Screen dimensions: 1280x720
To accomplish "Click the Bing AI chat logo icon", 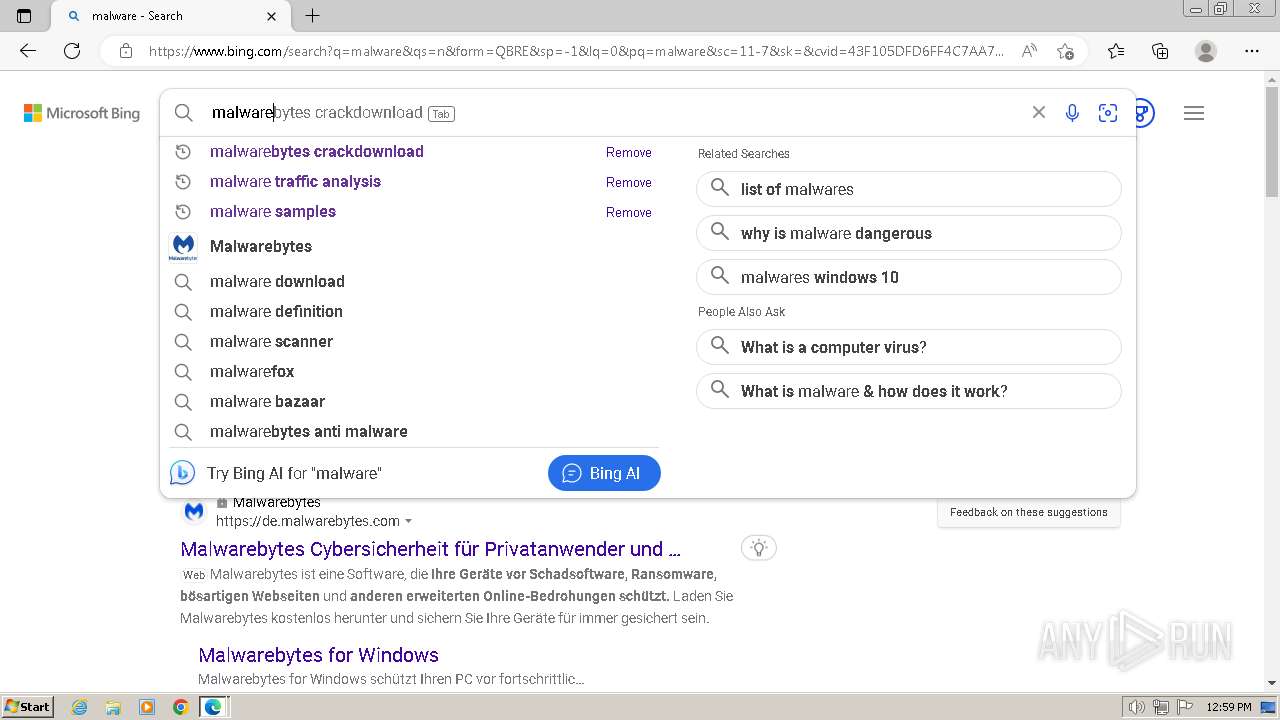I will tap(182, 473).
